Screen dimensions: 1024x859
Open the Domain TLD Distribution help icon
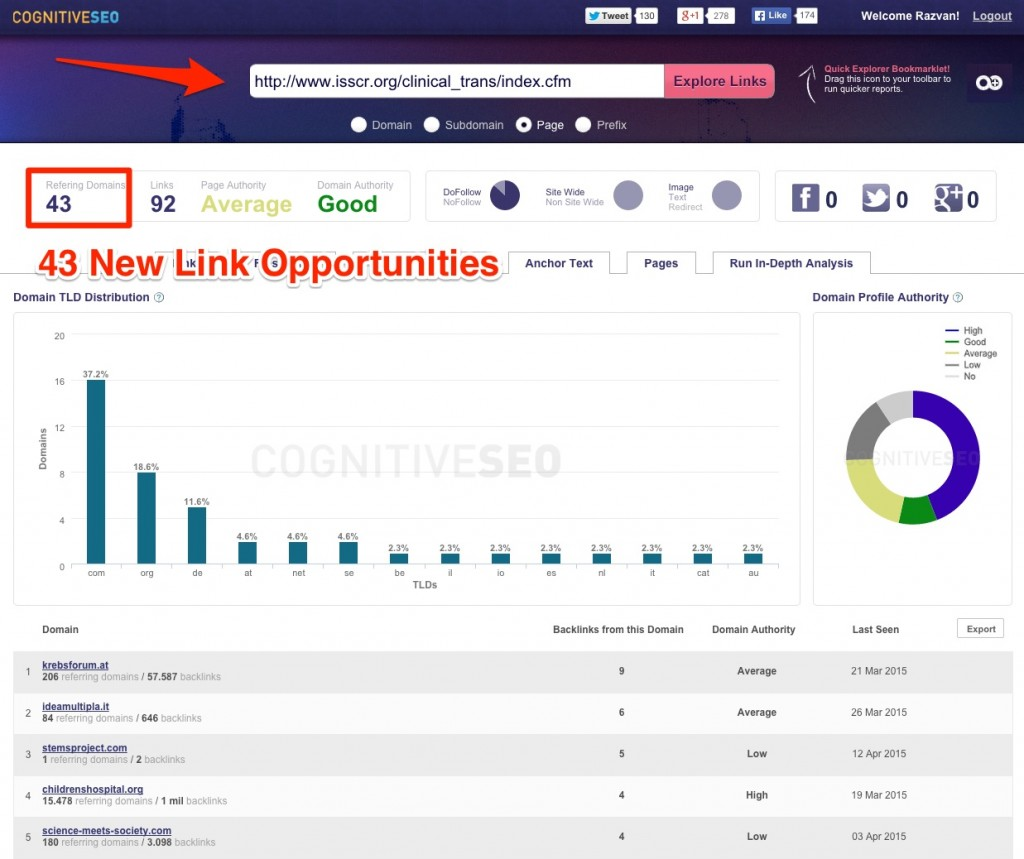[x=159, y=297]
